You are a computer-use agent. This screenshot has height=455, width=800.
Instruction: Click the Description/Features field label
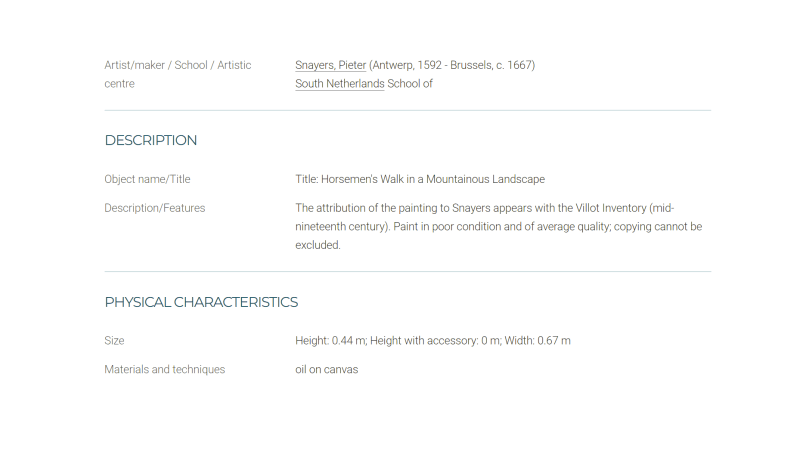pyautogui.click(x=155, y=208)
